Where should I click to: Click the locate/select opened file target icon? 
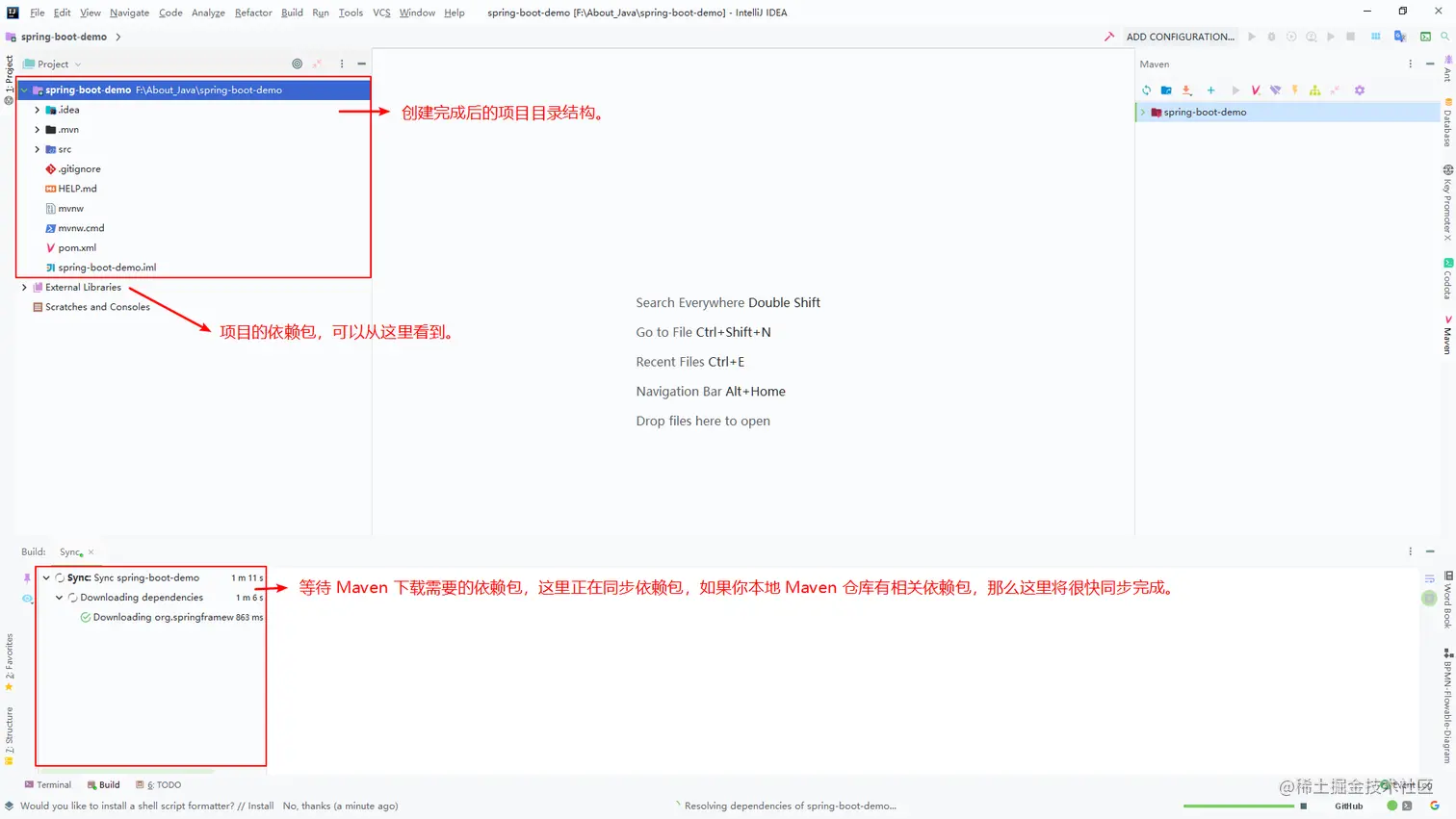297,64
